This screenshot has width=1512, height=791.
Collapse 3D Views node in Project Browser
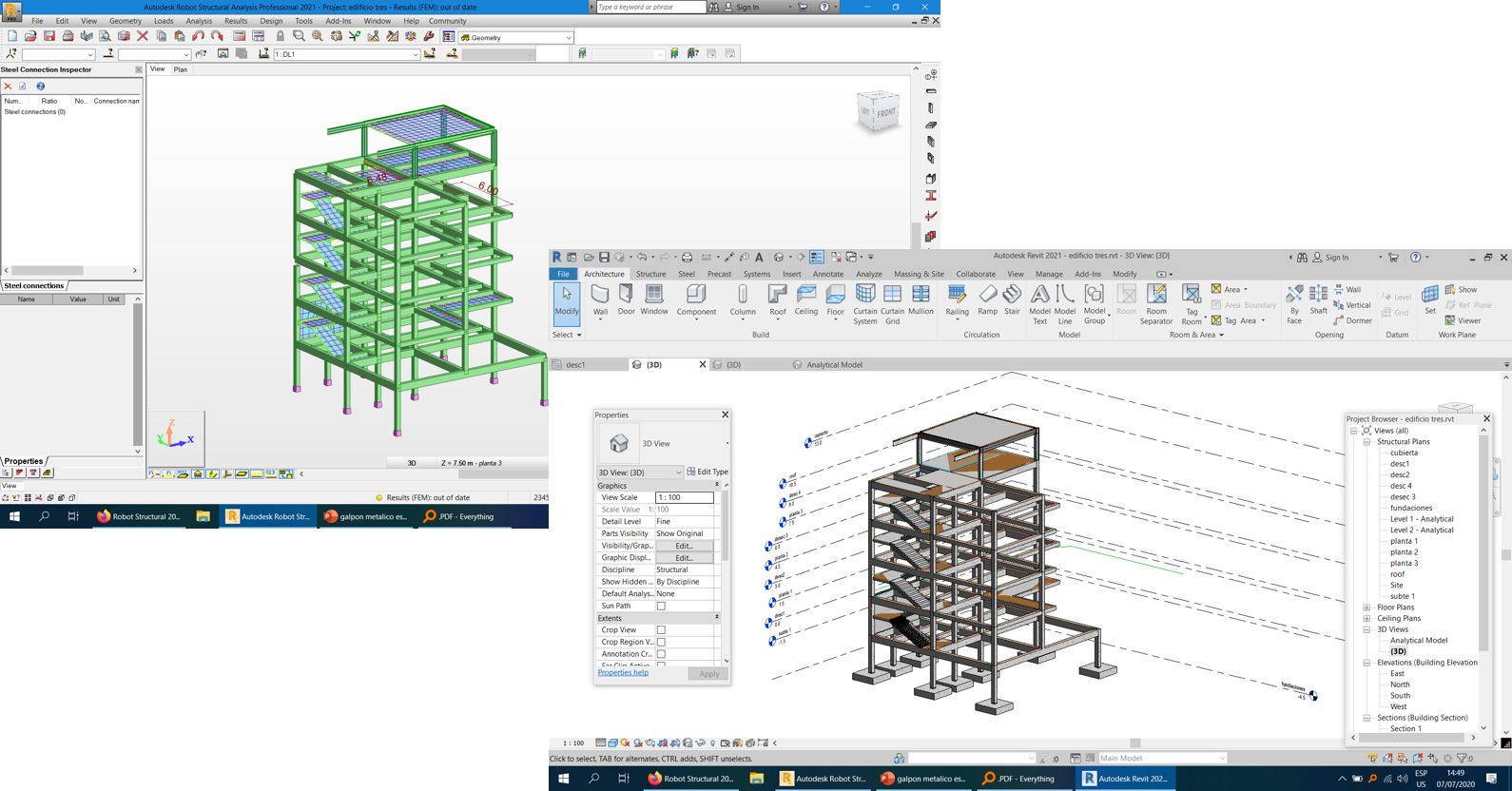pyautogui.click(x=1367, y=629)
